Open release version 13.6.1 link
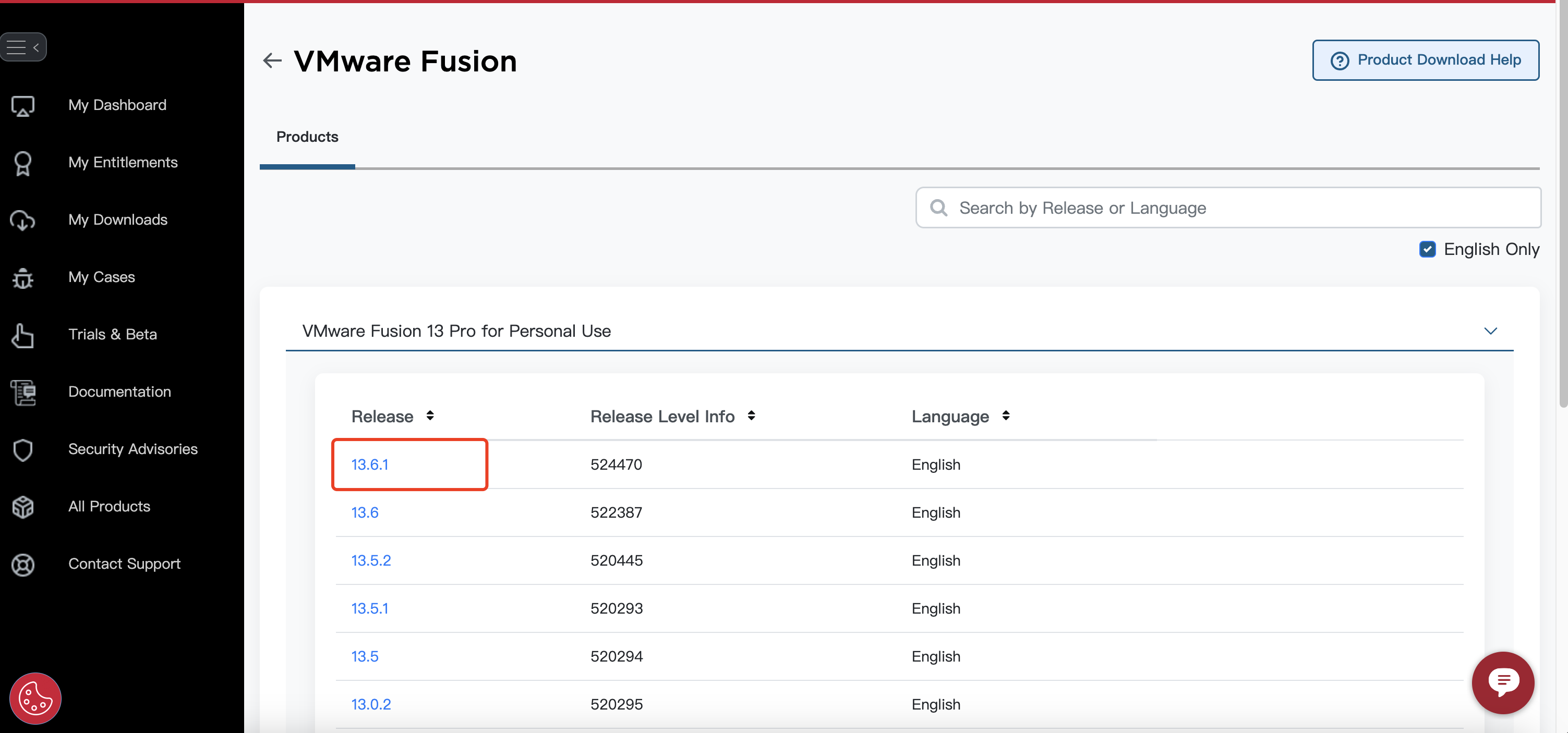Image resolution: width=1568 pixels, height=733 pixels. pyautogui.click(x=371, y=464)
